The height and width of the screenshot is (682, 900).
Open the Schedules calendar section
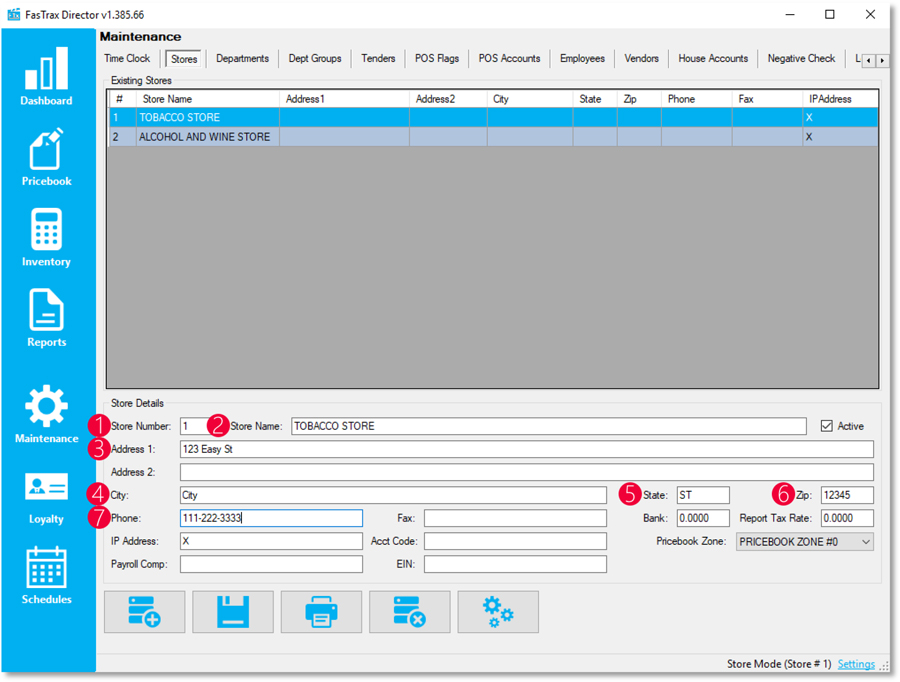pos(46,575)
